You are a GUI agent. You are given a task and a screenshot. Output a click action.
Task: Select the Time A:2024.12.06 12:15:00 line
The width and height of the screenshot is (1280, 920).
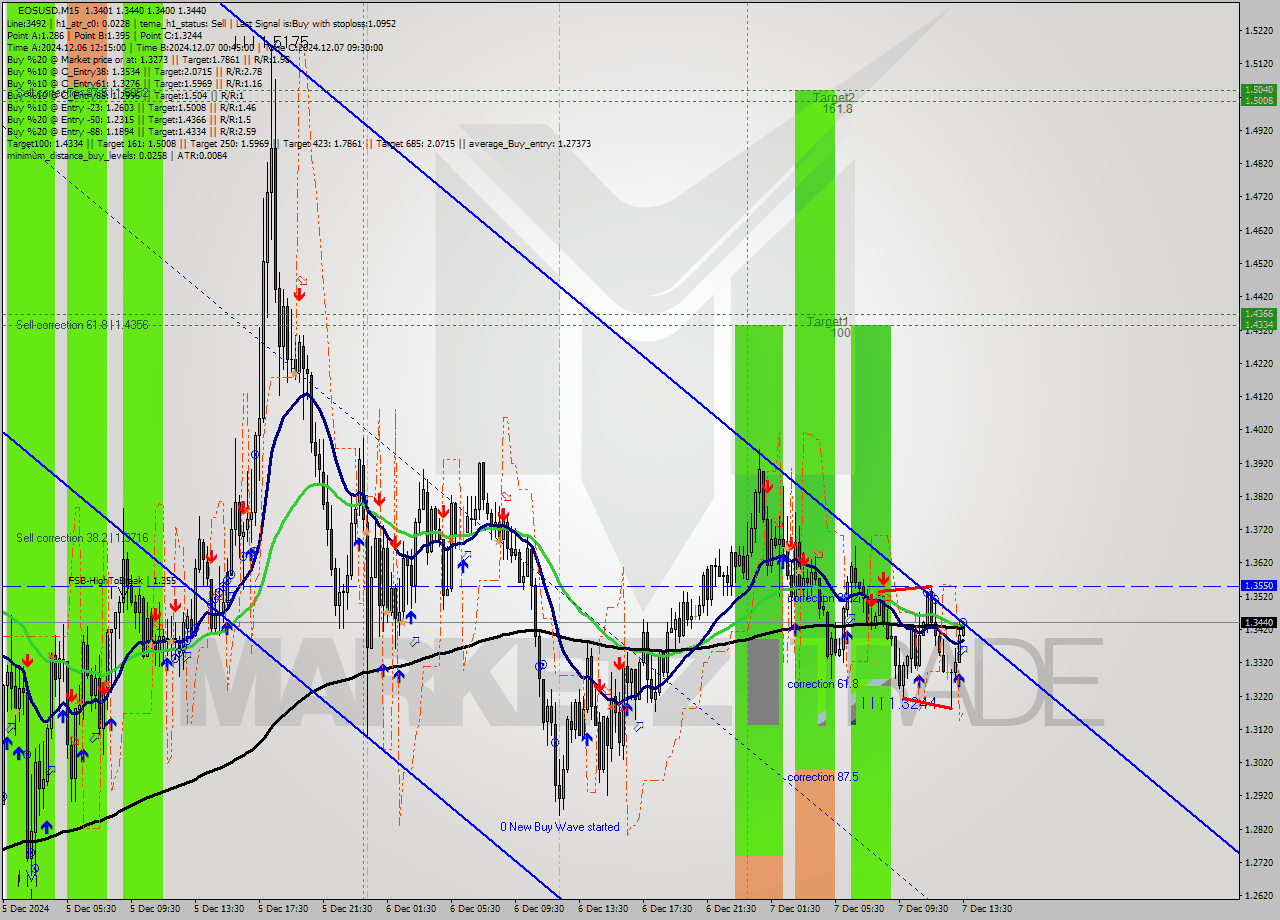coord(195,47)
